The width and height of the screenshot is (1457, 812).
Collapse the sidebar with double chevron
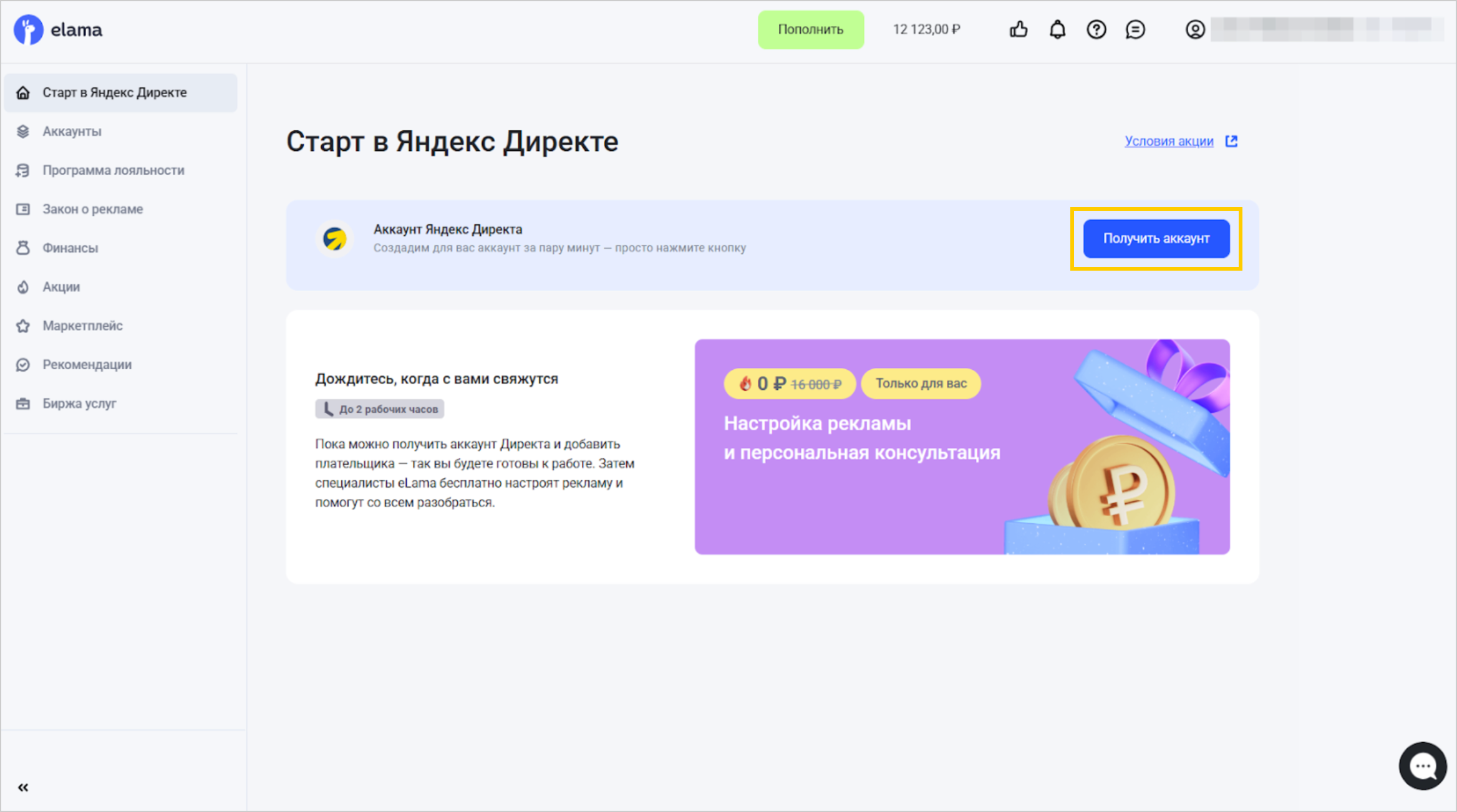(23, 787)
